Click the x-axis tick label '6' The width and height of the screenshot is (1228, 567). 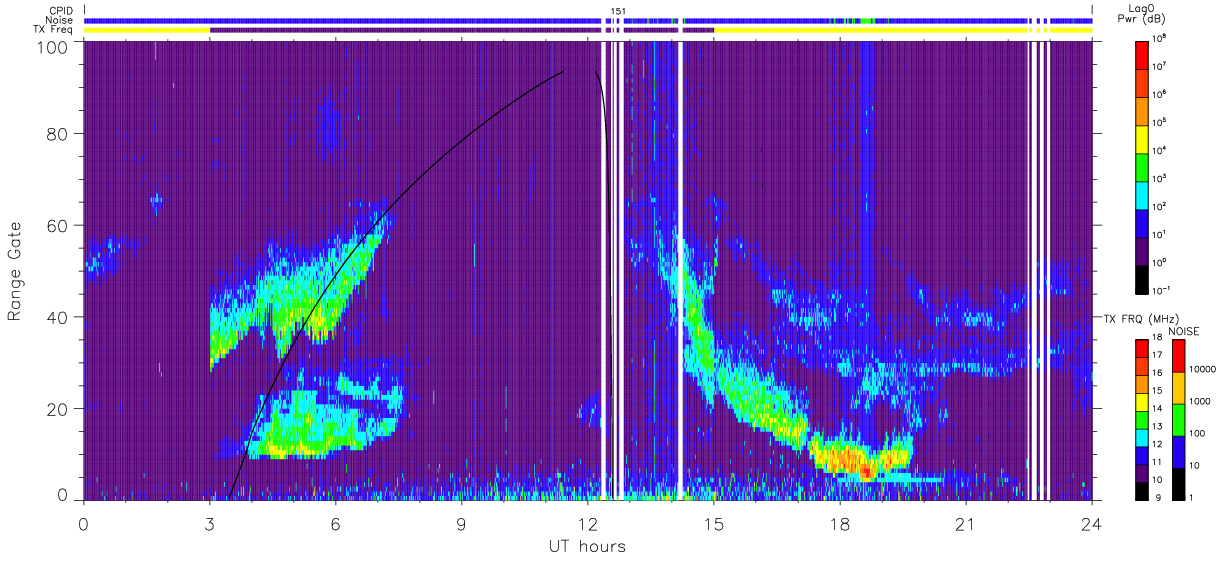[336, 525]
